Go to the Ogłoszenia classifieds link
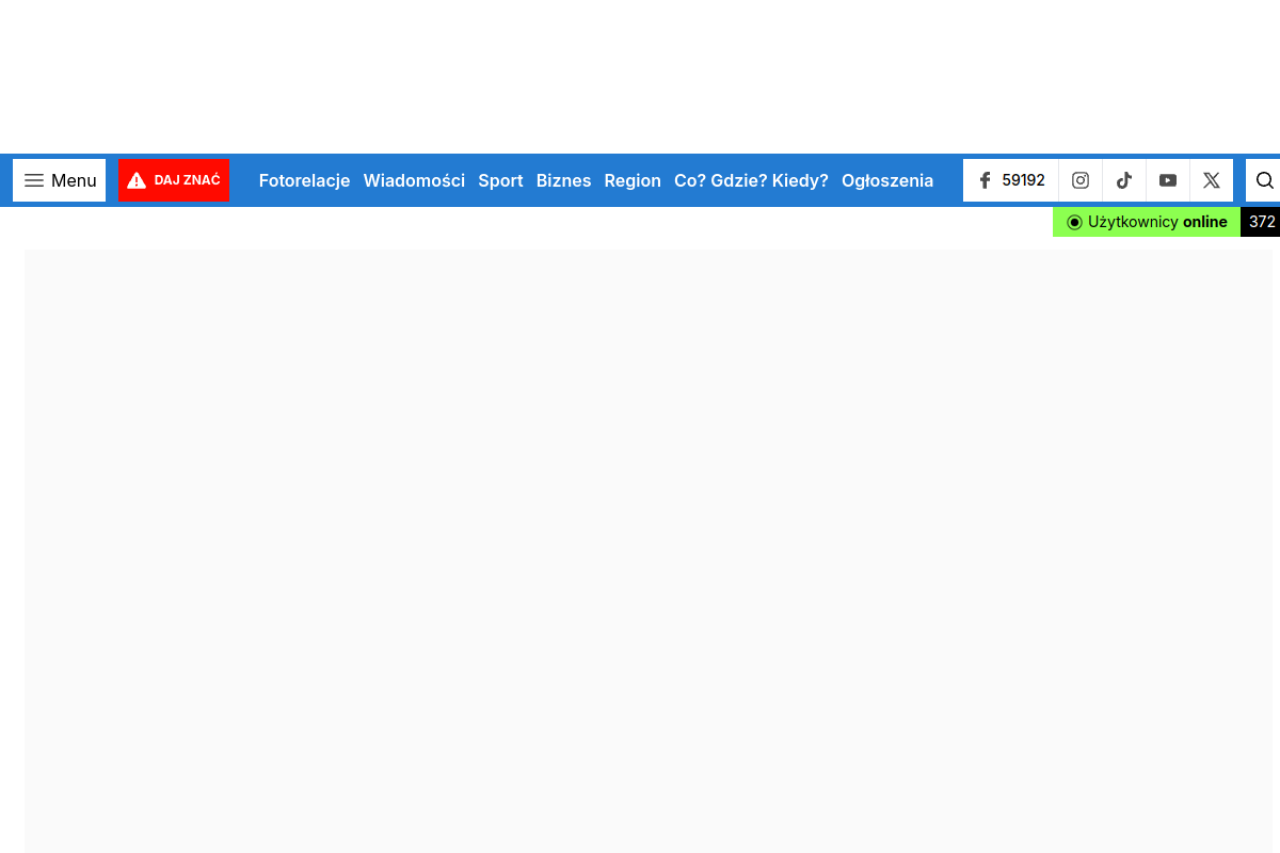Screen dimensions: 1280x853 point(887,180)
